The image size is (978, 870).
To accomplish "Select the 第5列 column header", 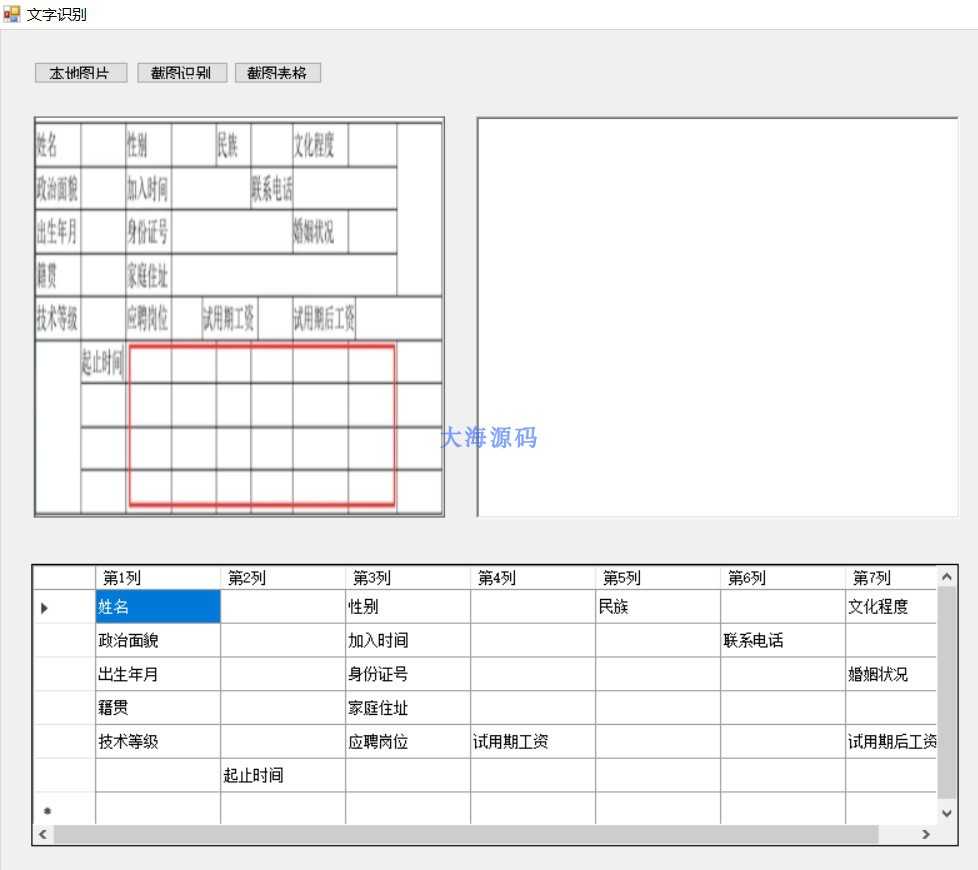I will 658,578.
